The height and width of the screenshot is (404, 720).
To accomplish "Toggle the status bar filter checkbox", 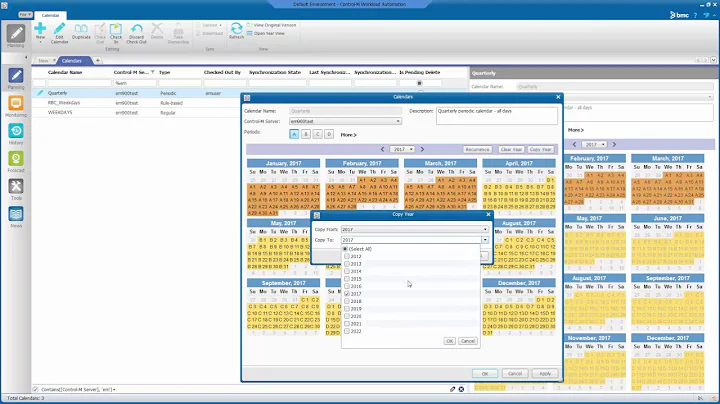I will point(35,389).
